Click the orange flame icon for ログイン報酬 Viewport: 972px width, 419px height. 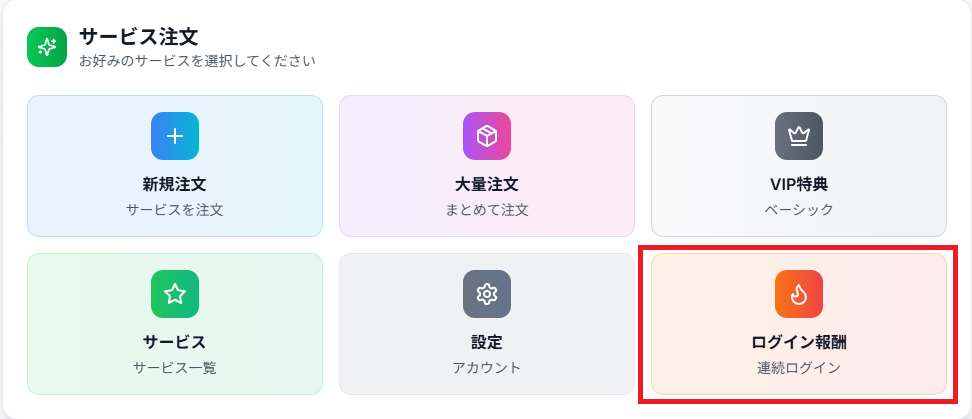click(799, 294)
